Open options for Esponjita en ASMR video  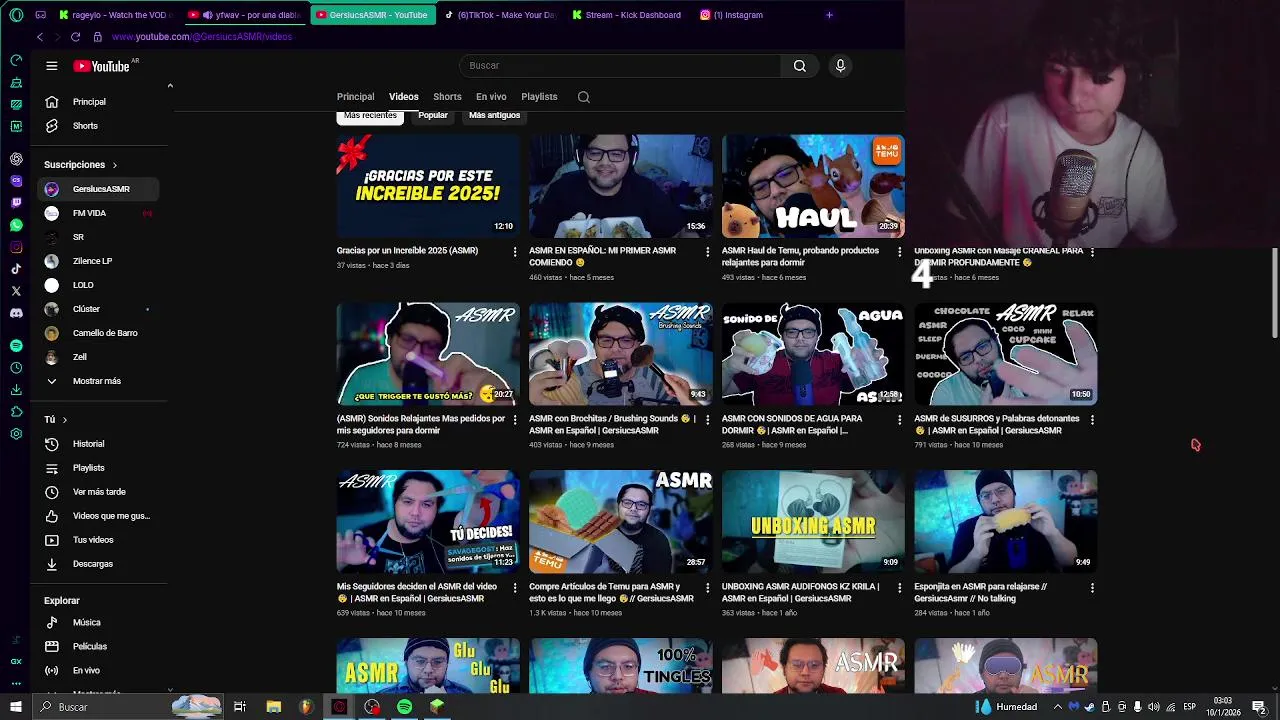1092,588
